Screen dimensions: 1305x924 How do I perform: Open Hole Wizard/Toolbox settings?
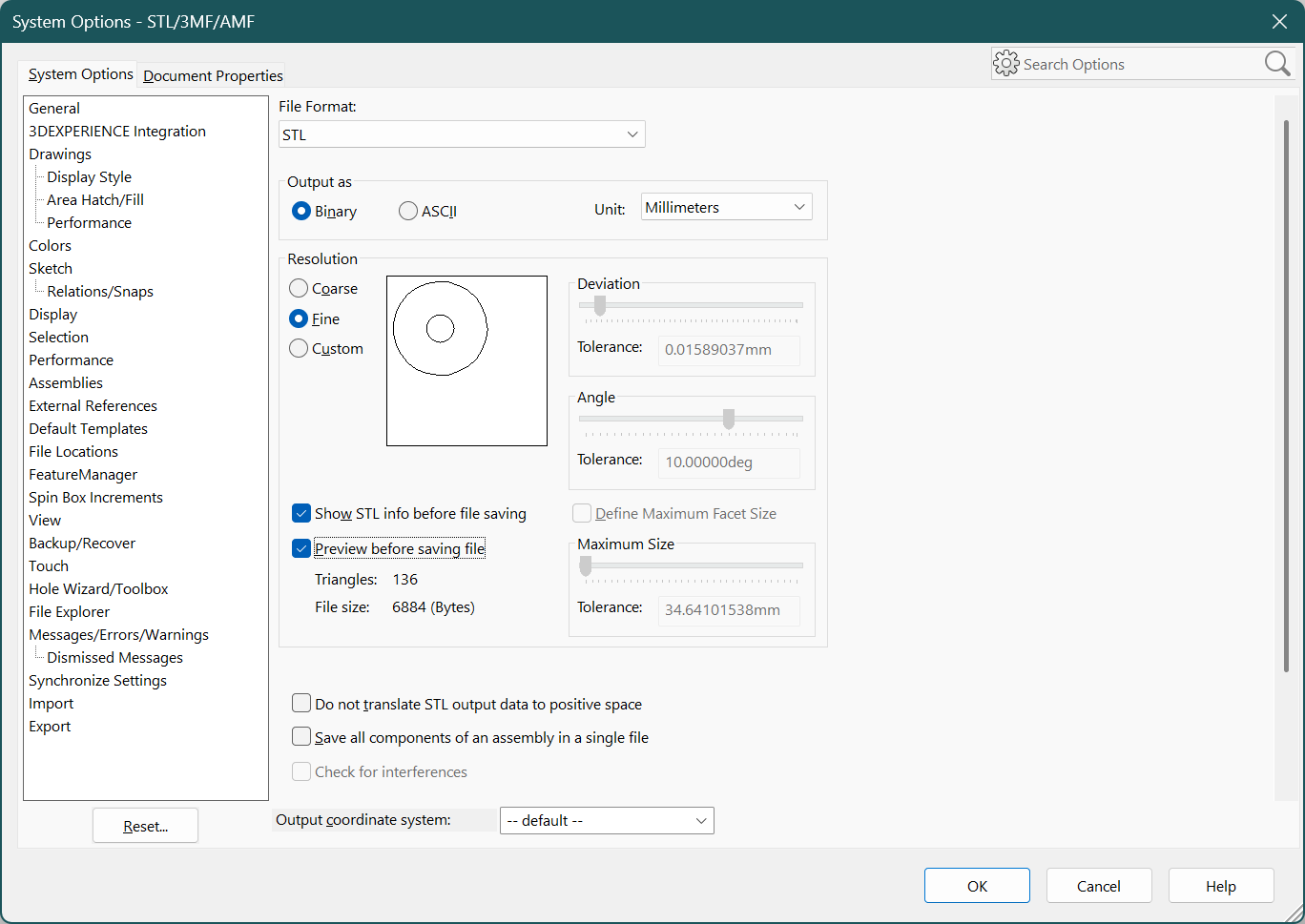[98, 588]
